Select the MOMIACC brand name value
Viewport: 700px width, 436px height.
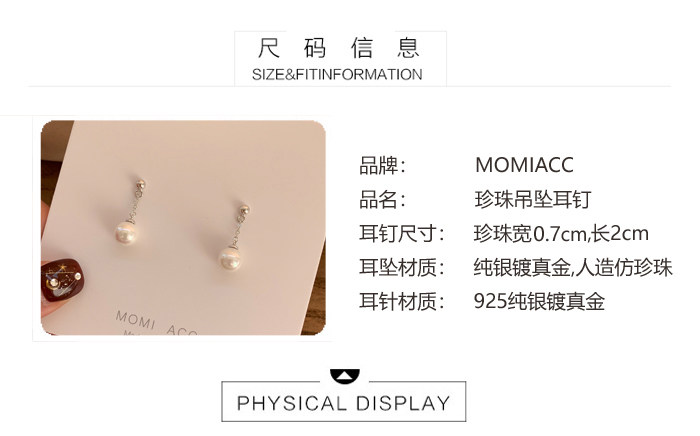pos(524,165)
